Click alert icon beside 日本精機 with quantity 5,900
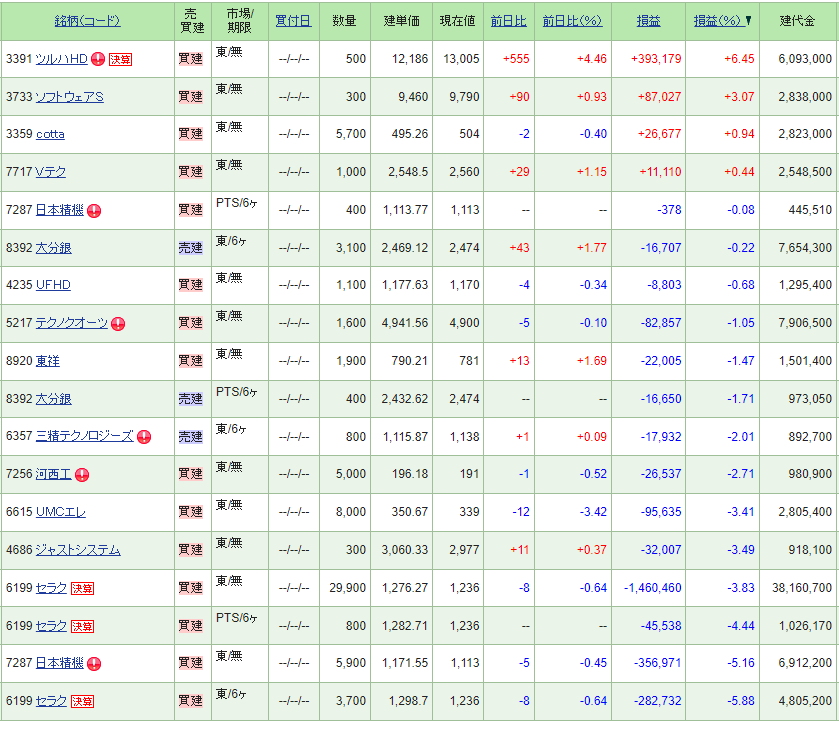The width and height of the screenshot is (839, 730). point(94,664)
